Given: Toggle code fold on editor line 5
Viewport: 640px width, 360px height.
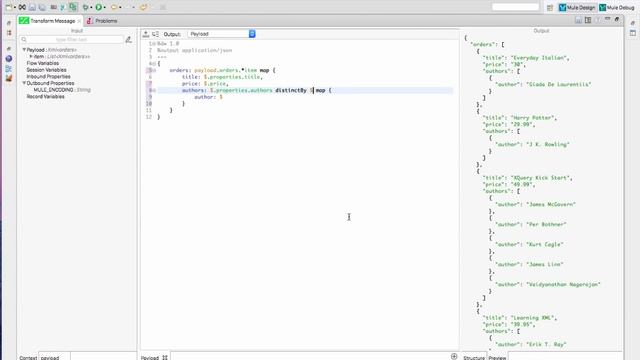Looking at the screenshot, I should click(154, 70).
